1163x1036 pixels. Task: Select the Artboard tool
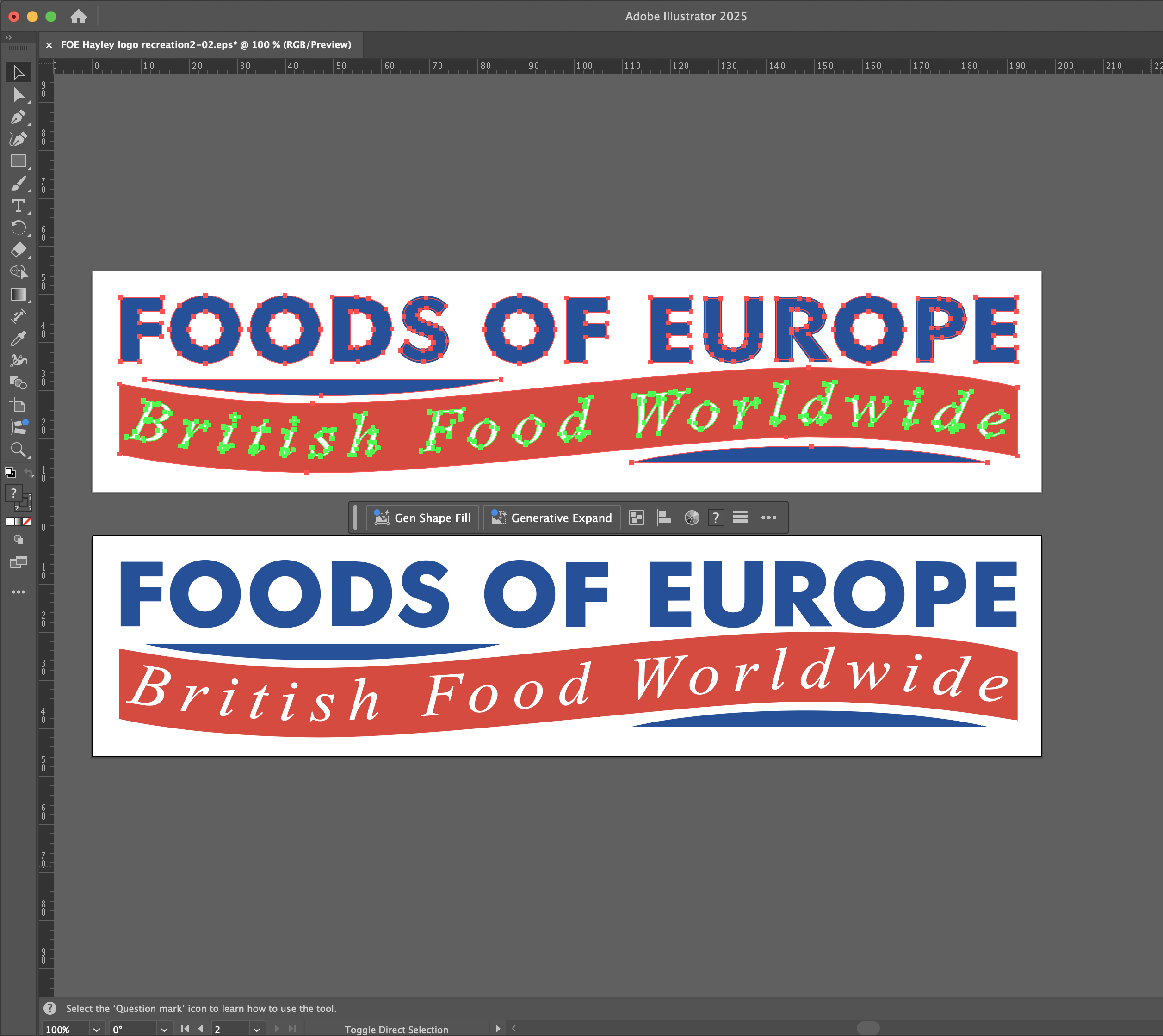click(x=18, y=405)
